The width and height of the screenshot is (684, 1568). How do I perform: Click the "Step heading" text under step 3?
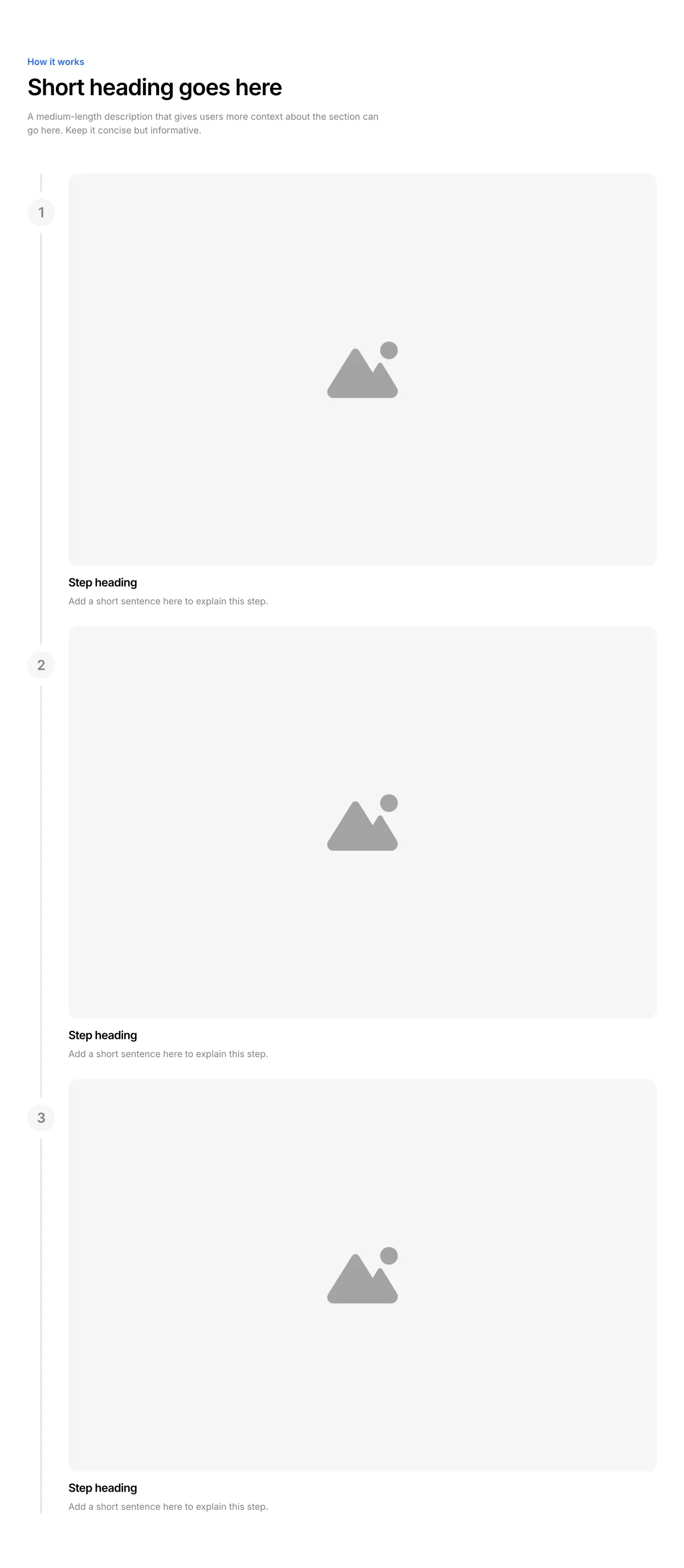point(103,1488)
